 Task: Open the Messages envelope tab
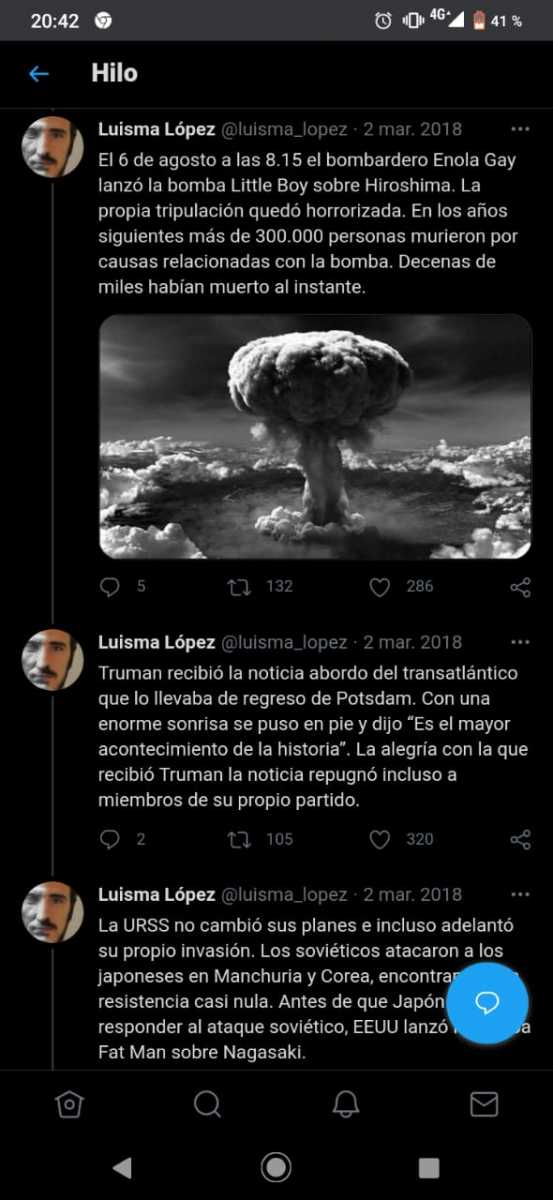(x=484, y=1104)
